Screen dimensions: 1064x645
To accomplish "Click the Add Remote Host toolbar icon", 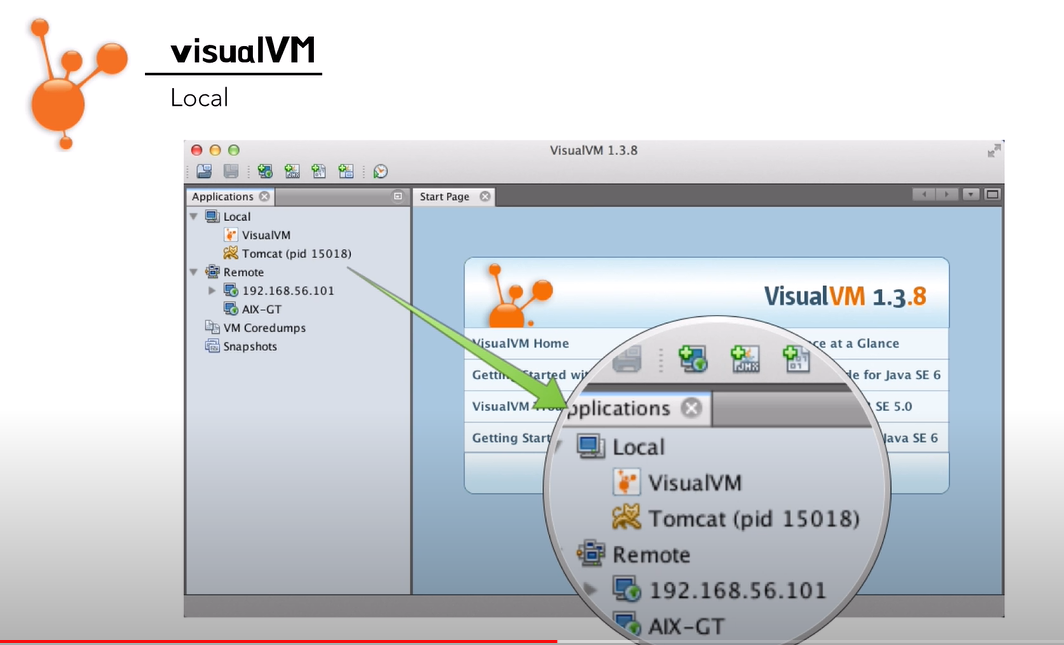I will 265,172.
